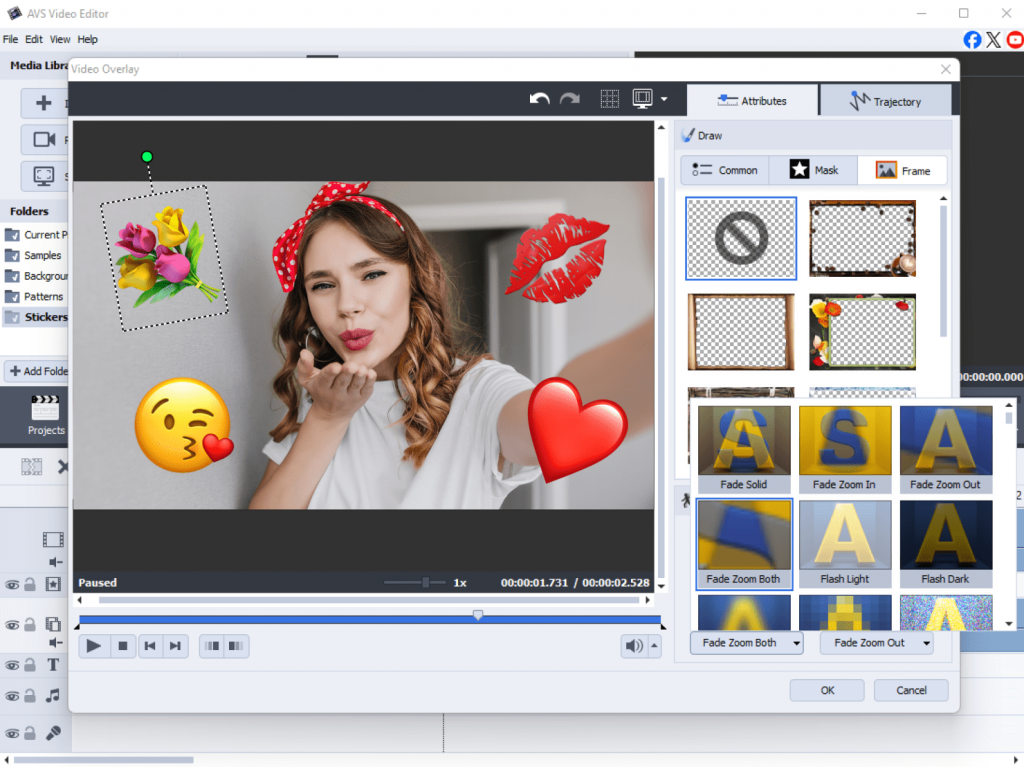Screen dimensions: 1024x767
Task: Switch to the Trajectory tab
Action: click(885, 101)
